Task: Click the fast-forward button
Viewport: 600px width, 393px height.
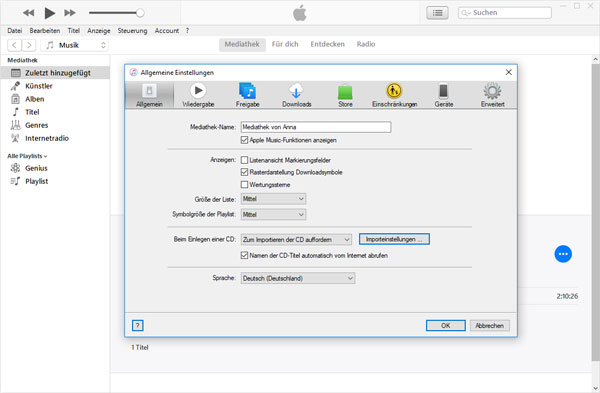Action: (x=70, y=13)
